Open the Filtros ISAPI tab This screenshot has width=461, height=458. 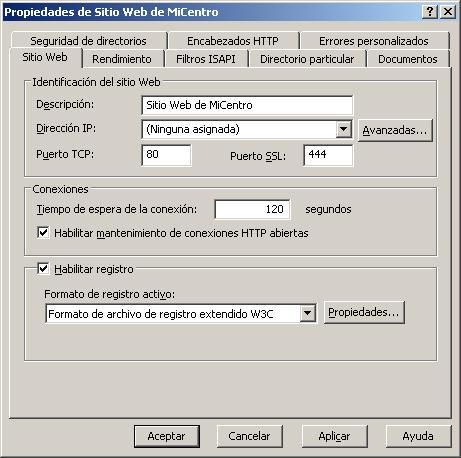click(x=206, y=59)
